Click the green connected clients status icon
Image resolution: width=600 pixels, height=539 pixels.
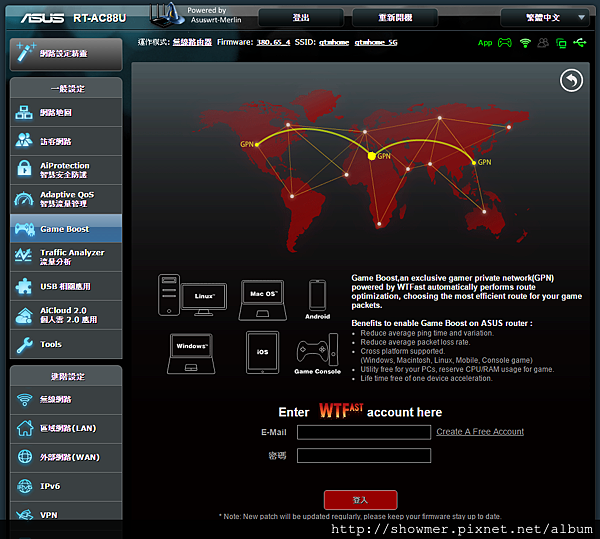click(561, 43)
